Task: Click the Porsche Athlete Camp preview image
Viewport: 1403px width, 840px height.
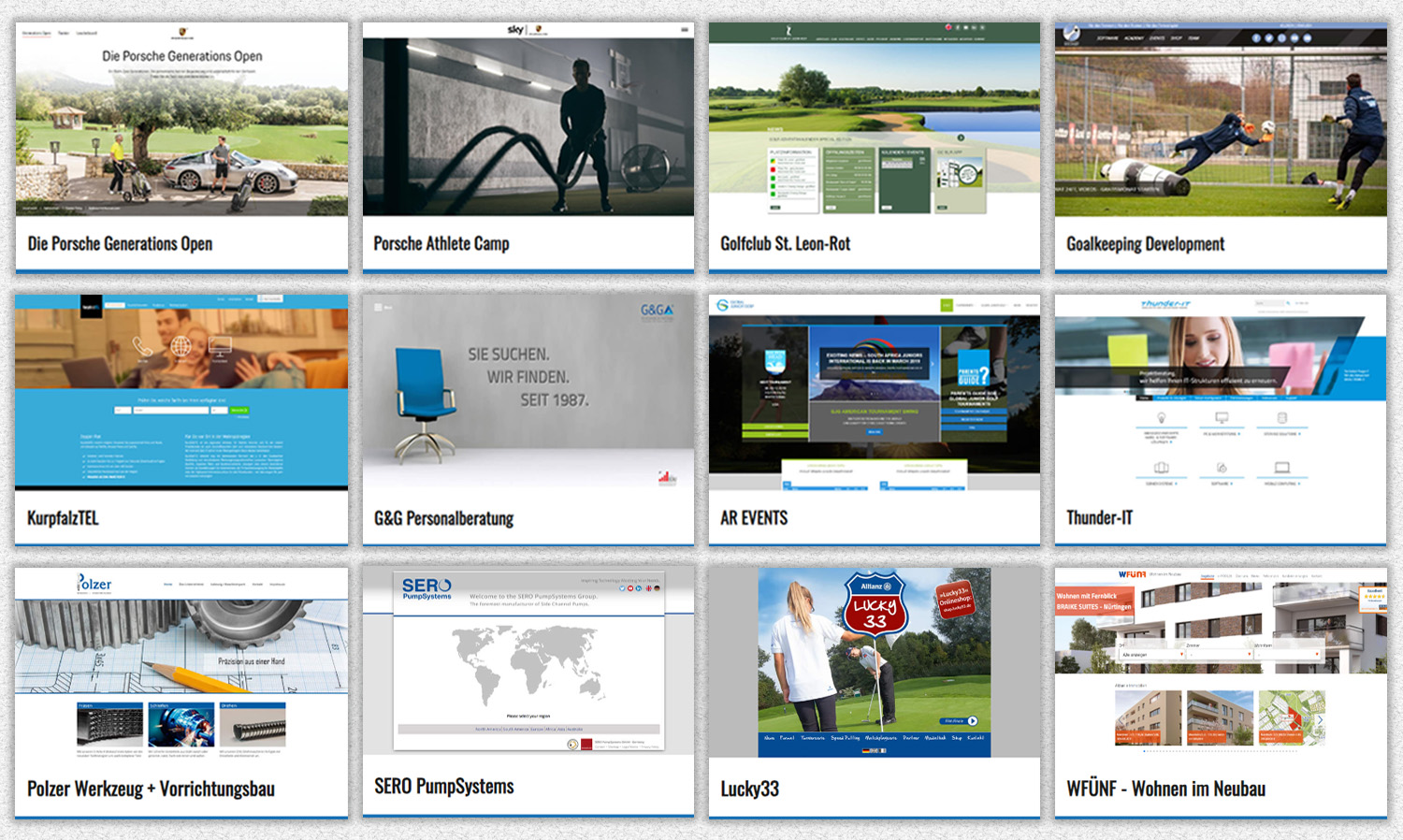Action: point(528,120)
